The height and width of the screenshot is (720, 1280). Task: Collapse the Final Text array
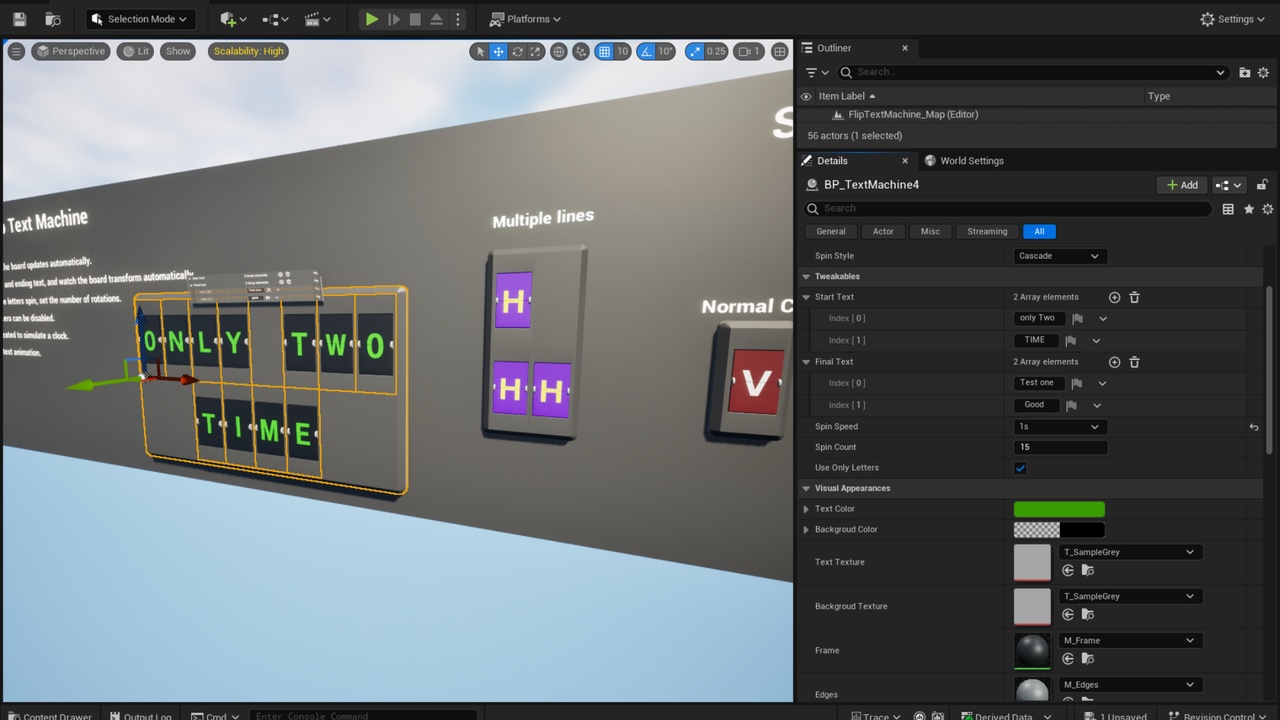(x=806, y=362)
